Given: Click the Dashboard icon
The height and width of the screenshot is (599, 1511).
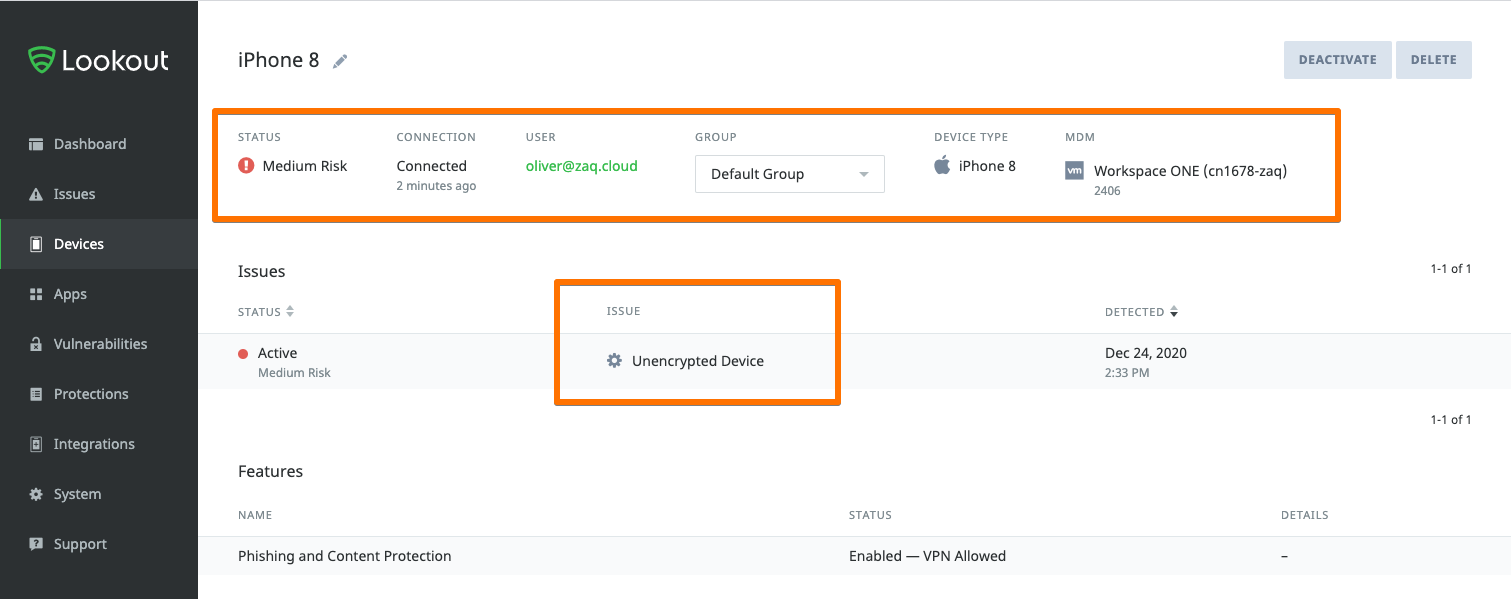Looking at the screenshot, I should (x=36, y=144).
